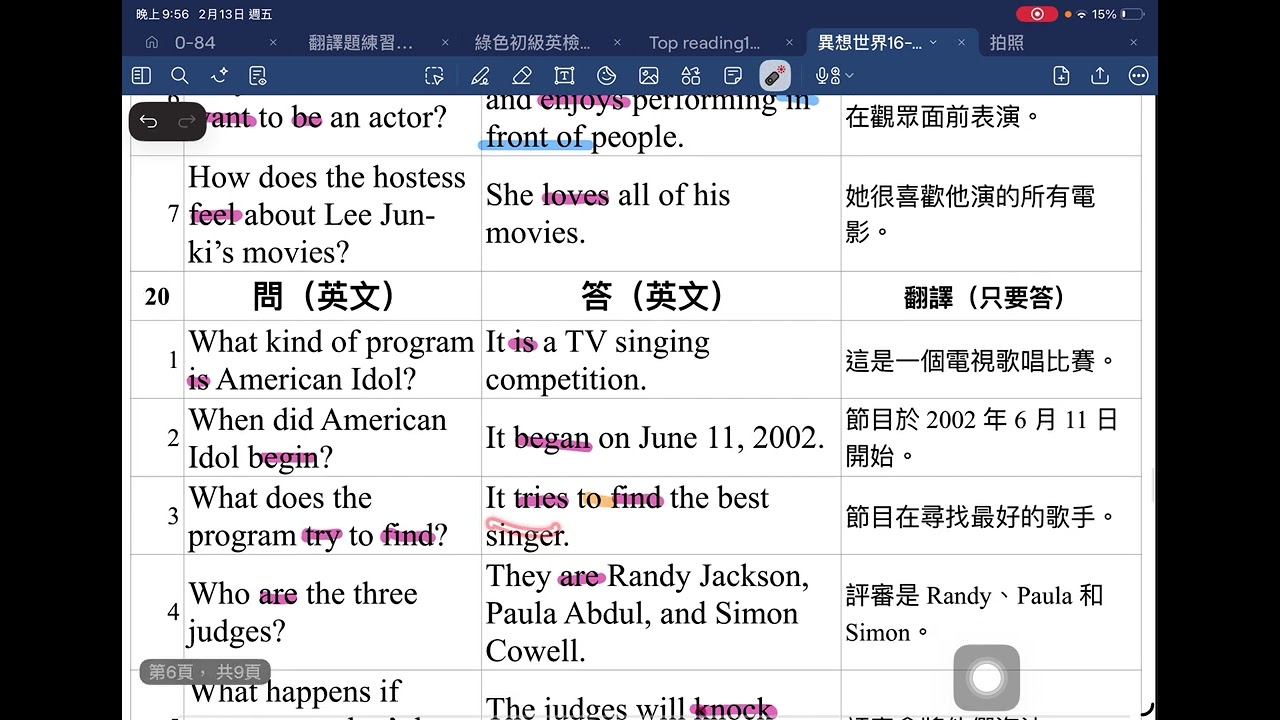Select the Sticky note tool
The width and height of the screenshot is (1280, 720).
[733, 76]
